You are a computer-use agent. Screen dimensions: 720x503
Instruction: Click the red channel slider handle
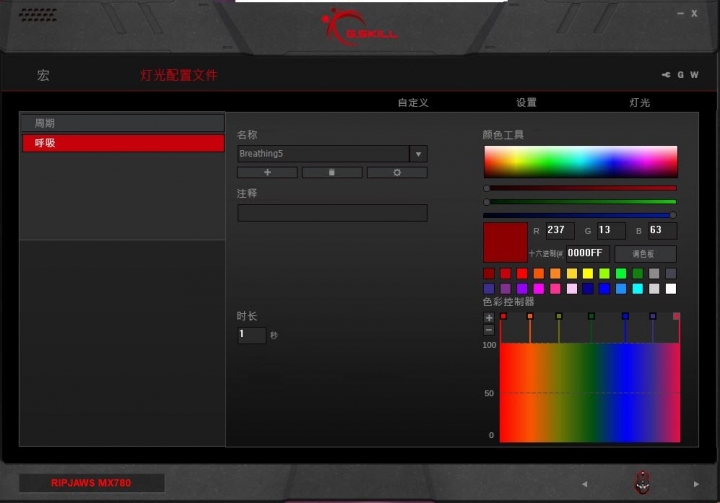coord(487,188)
